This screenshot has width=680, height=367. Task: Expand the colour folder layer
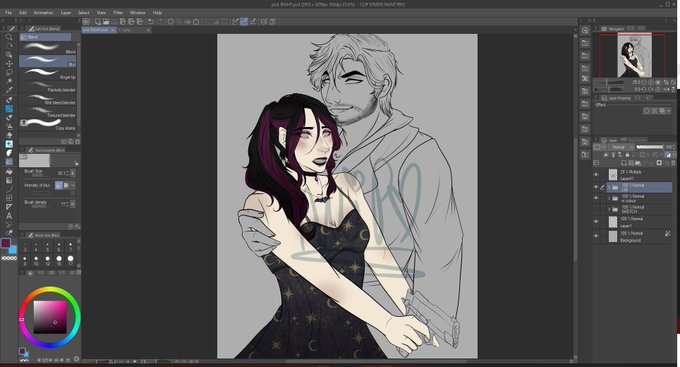pos(609,199)
